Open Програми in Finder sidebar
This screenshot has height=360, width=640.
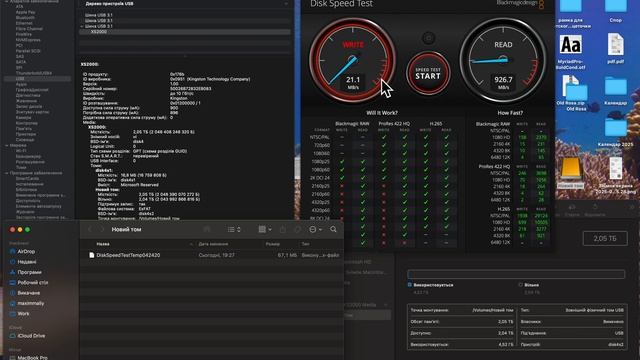(x=29, y=272)
